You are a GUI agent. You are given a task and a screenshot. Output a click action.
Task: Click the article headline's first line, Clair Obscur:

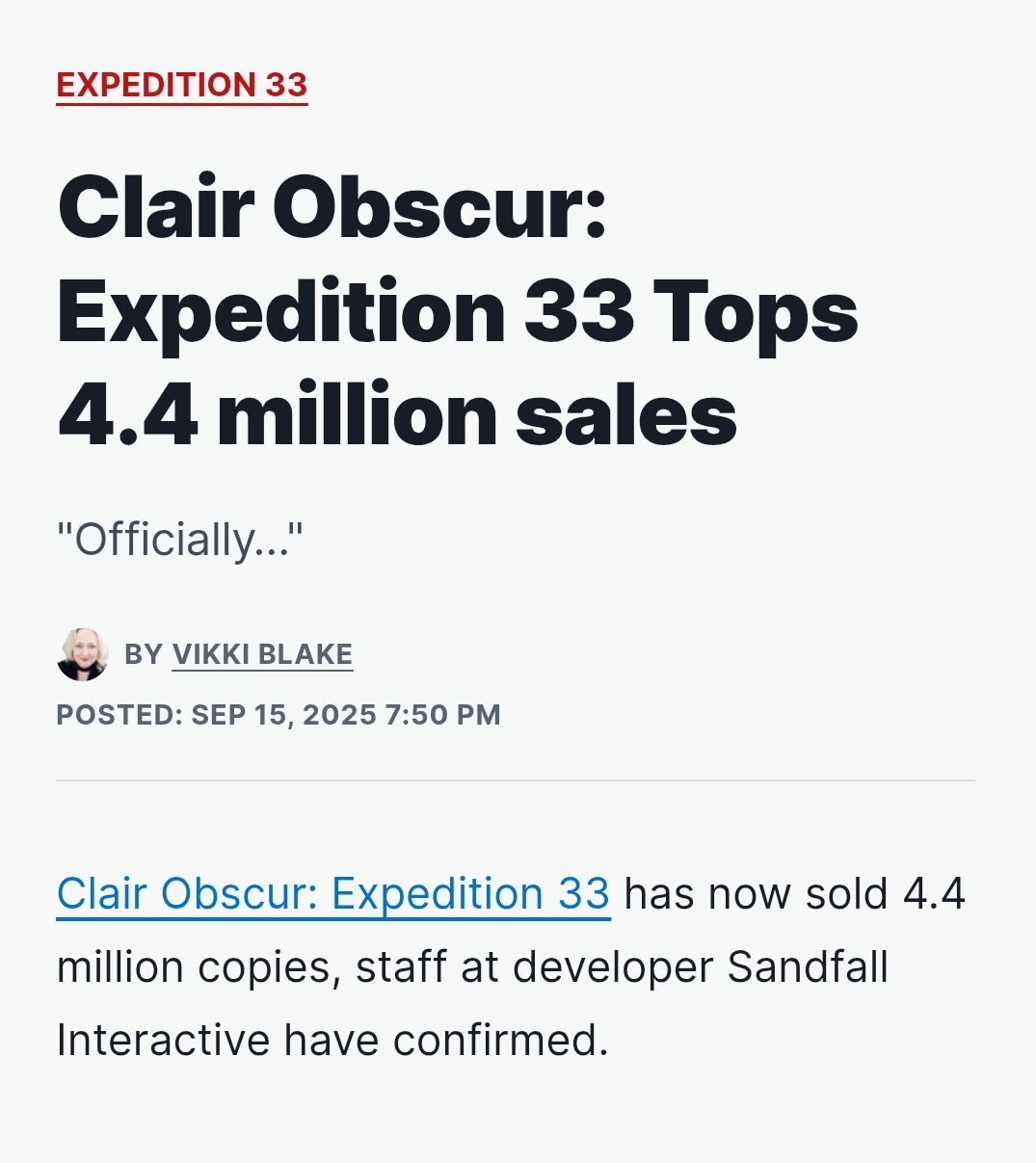(332, 207)
